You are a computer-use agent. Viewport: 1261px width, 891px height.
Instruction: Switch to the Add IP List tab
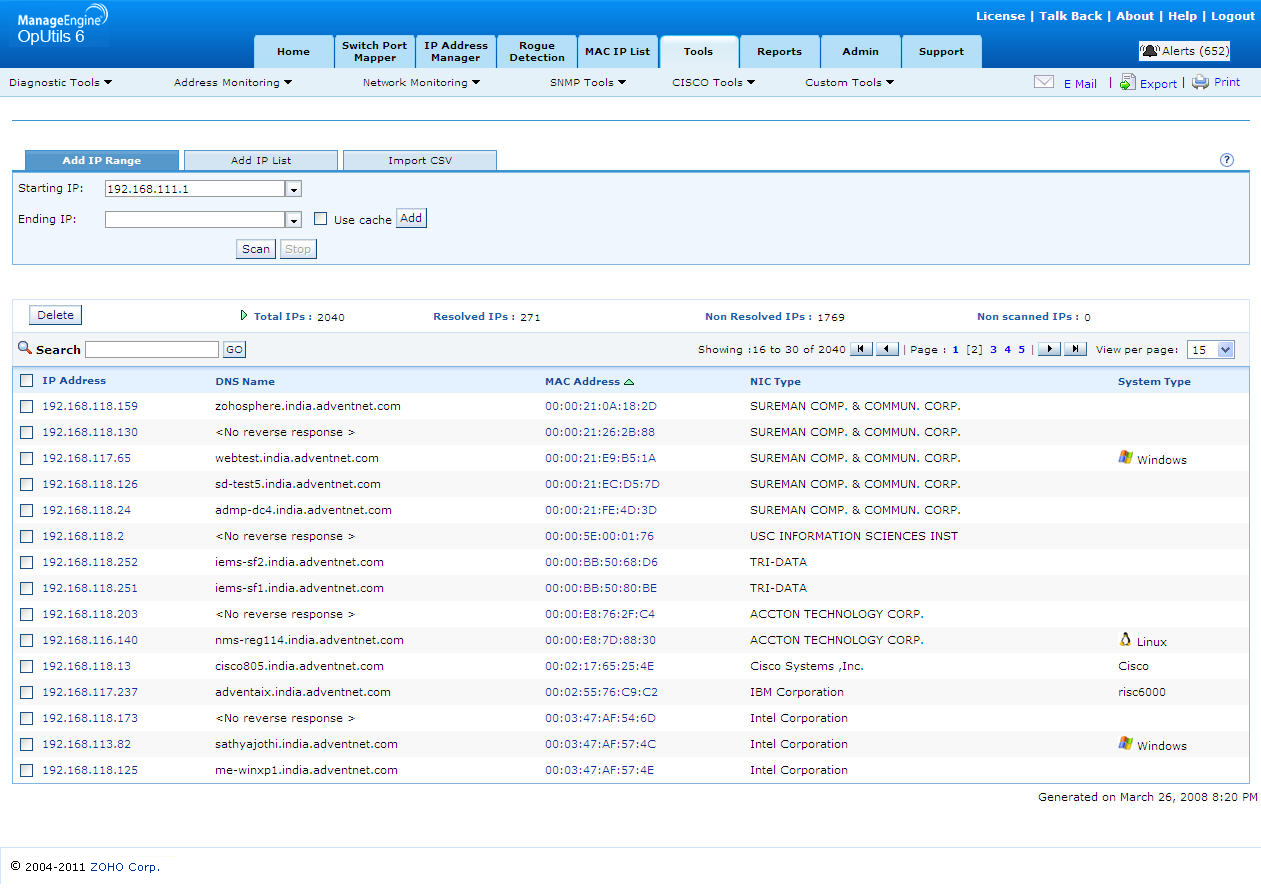tap(261, 161)
